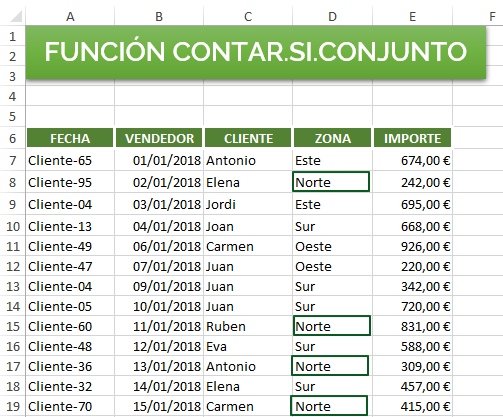The image size is (503, 417).
Task: Select the 926,00 € amount cell
Action: (412, 246)
